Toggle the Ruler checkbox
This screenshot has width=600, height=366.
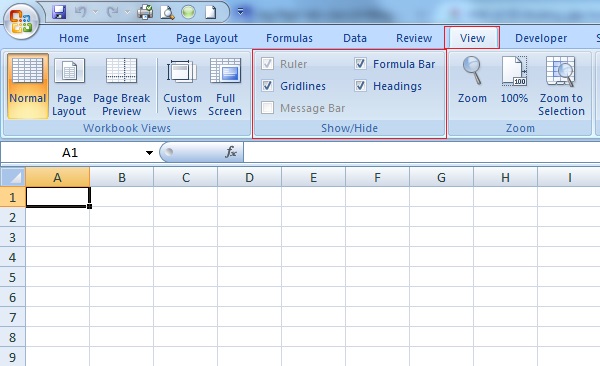pos(267,64)
